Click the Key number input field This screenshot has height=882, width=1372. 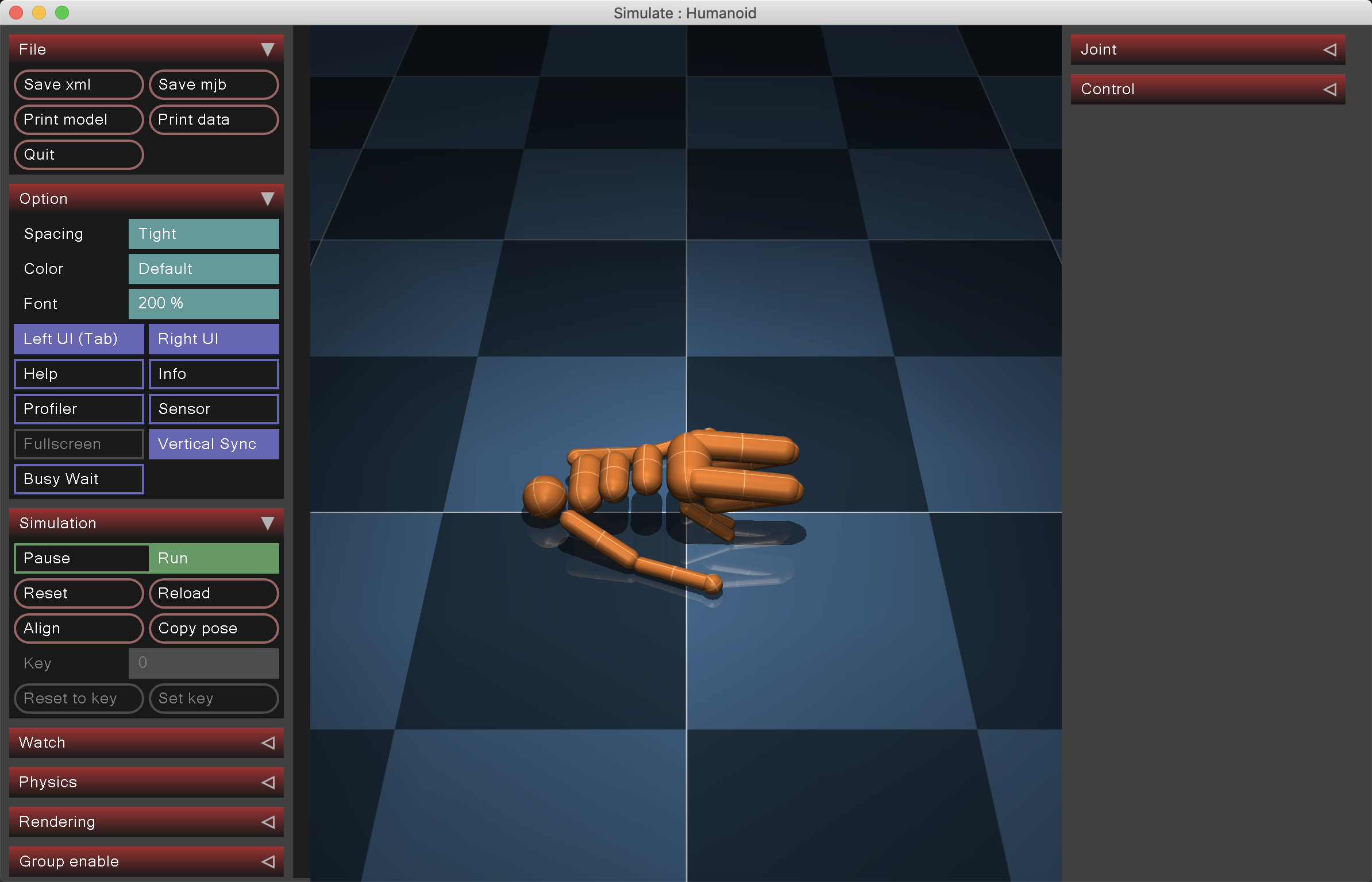click(203, 663)
